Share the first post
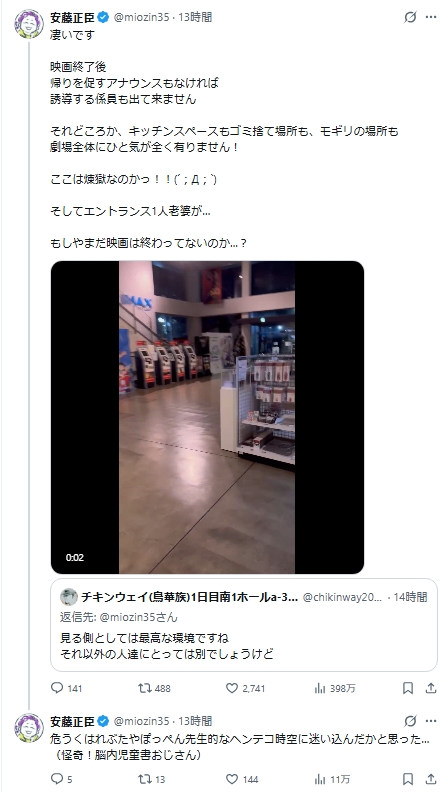The width and height of the screenshot is (447, 792). point(431,688)
